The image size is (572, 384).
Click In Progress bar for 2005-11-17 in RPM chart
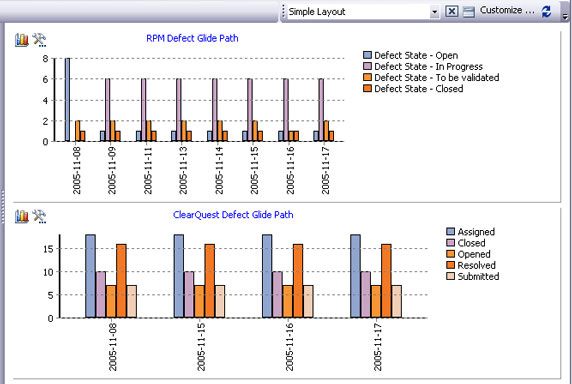(x=321, y=110)
